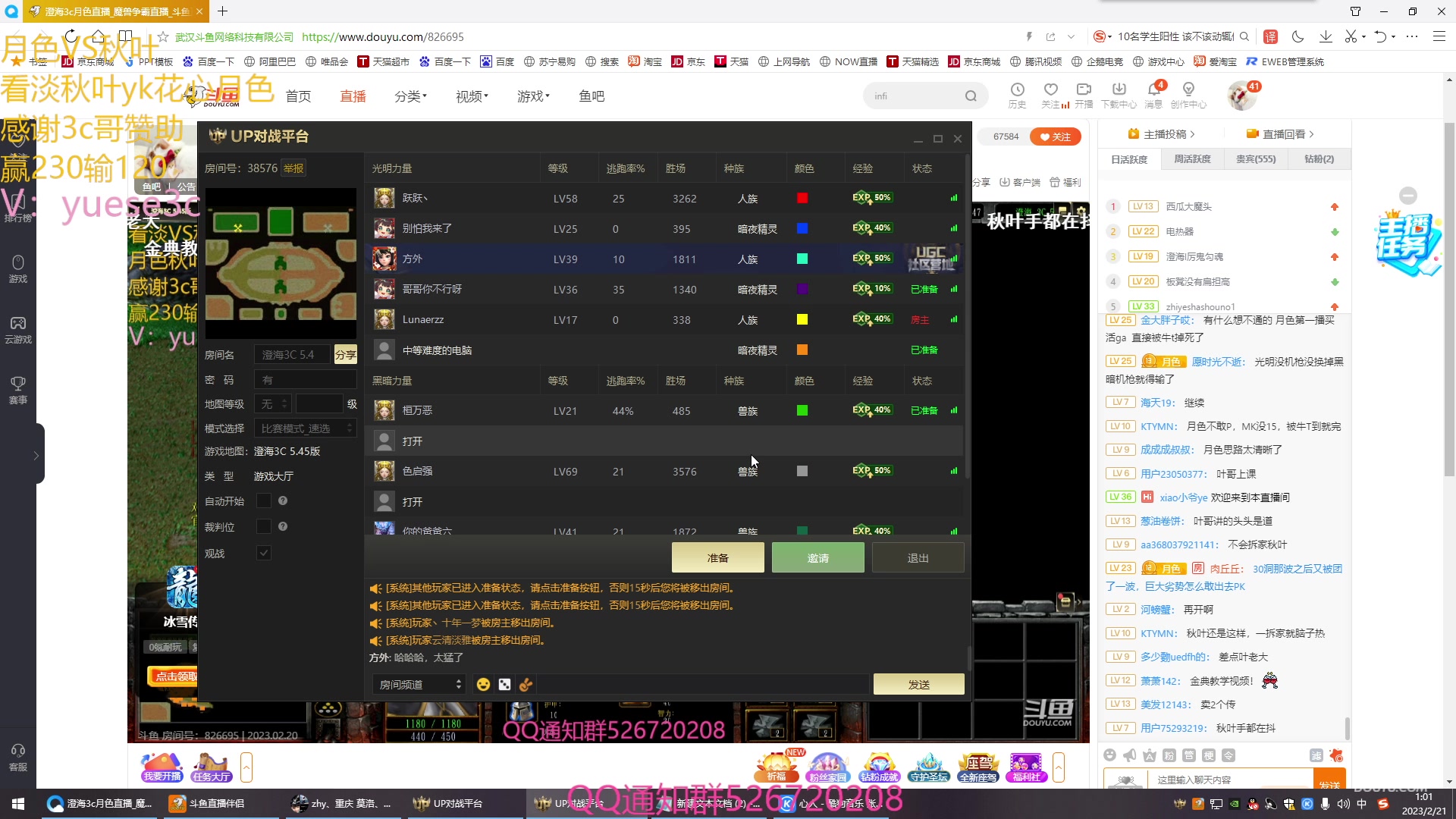Image resolution: width=1456 pixels, height=819 pixels.
Task: Click red color swatch for 跃跃丶
Action: (x=802, y=198)
